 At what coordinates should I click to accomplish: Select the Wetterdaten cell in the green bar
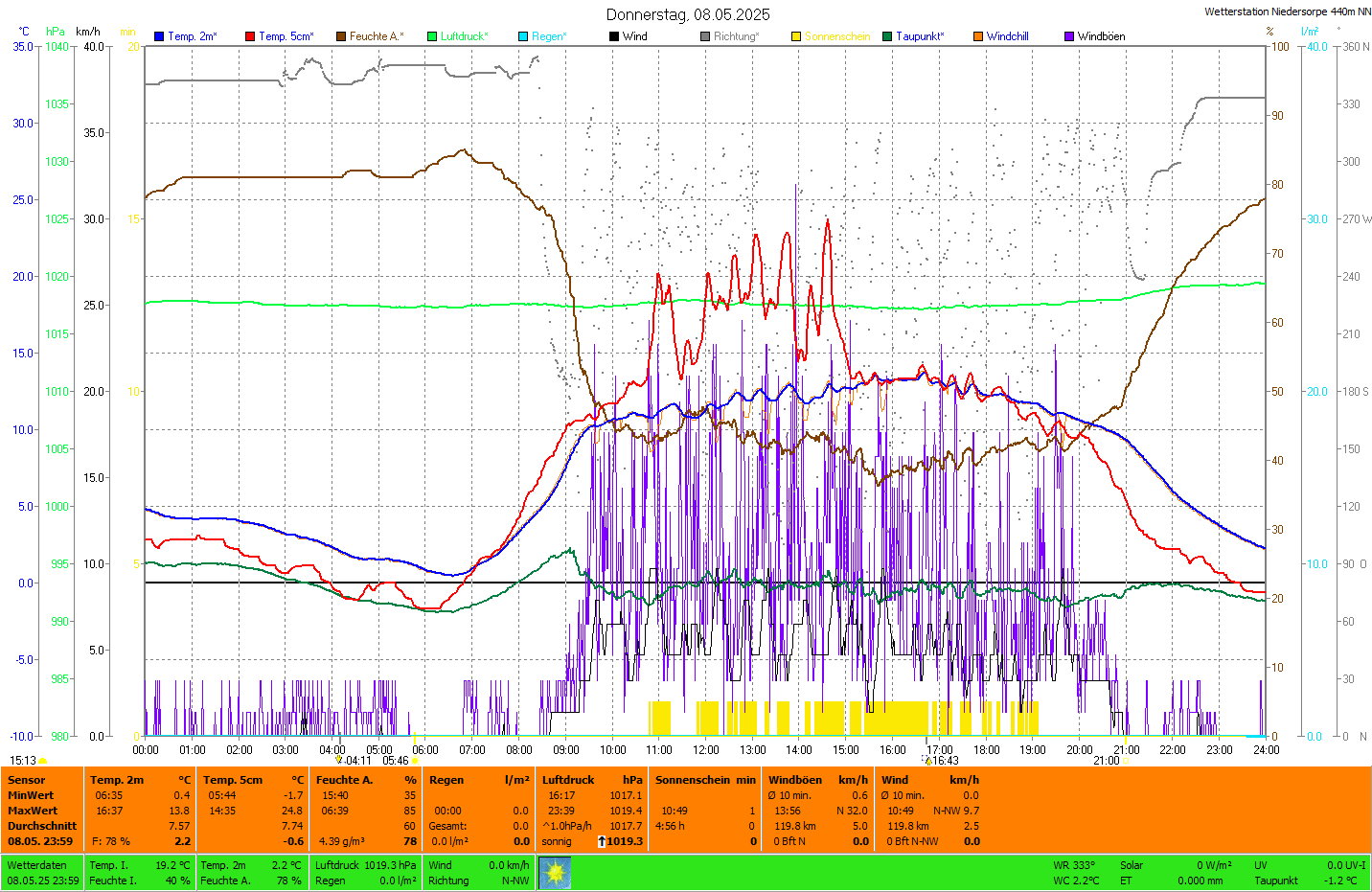click(37, 865)
